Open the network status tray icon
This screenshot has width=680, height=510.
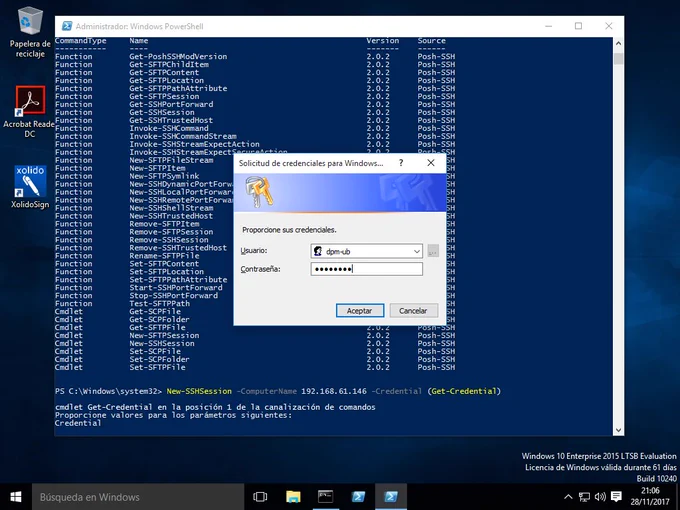point(584,497)
